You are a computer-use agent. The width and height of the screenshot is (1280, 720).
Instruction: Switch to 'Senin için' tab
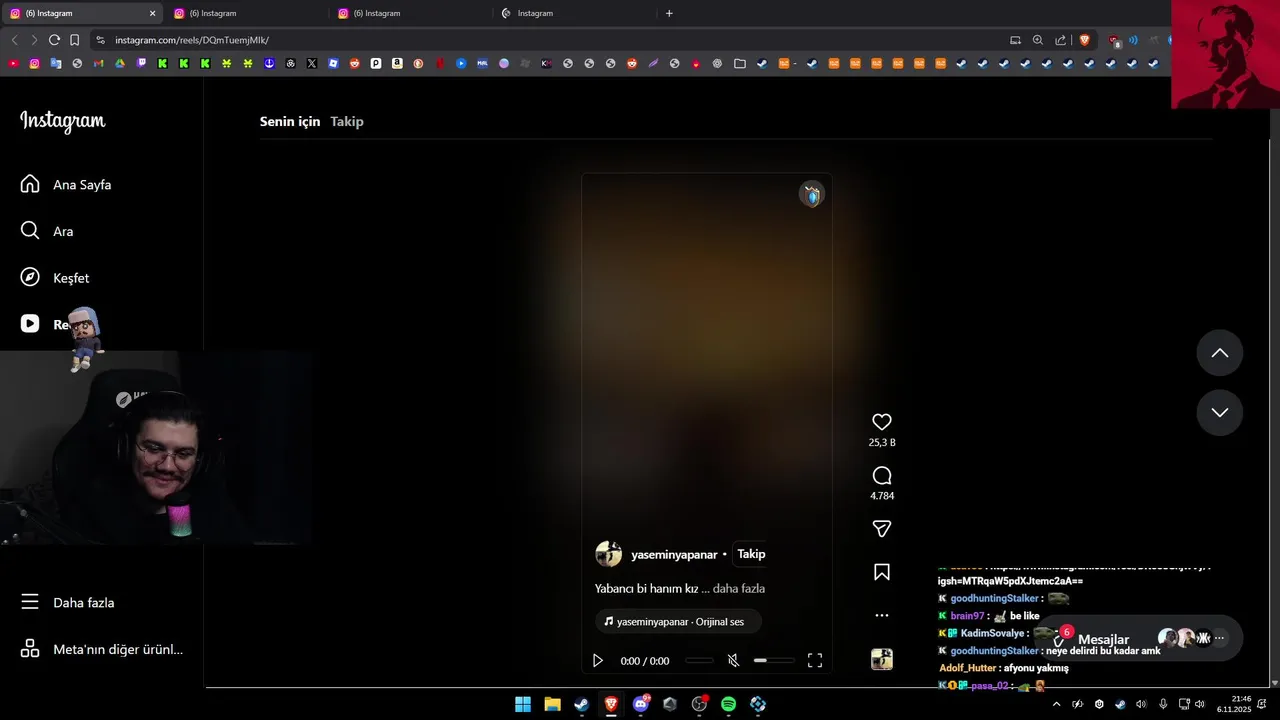(290, 121)
